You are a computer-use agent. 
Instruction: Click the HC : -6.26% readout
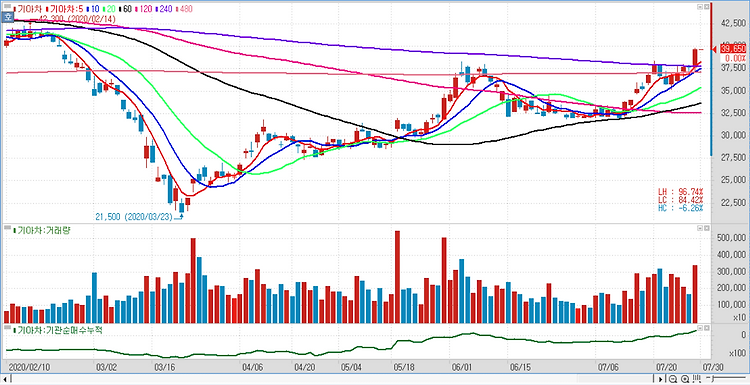pos(680,208)
